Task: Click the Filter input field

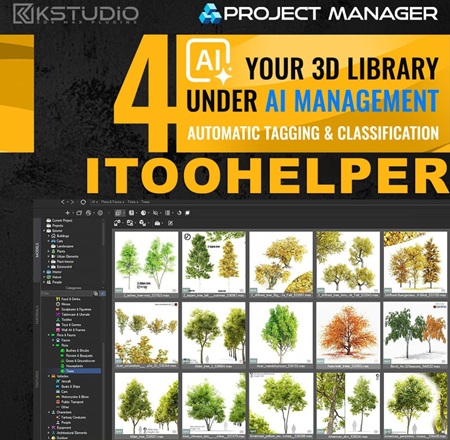Action: 66,294
